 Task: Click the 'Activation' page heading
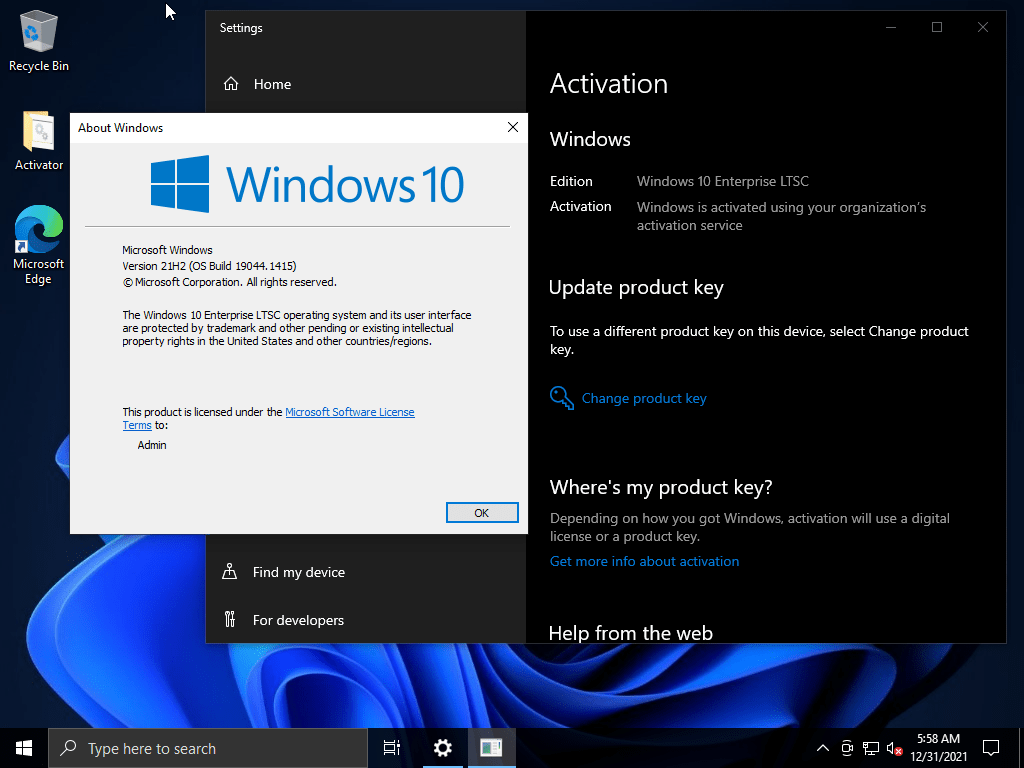tap(609, 84)
